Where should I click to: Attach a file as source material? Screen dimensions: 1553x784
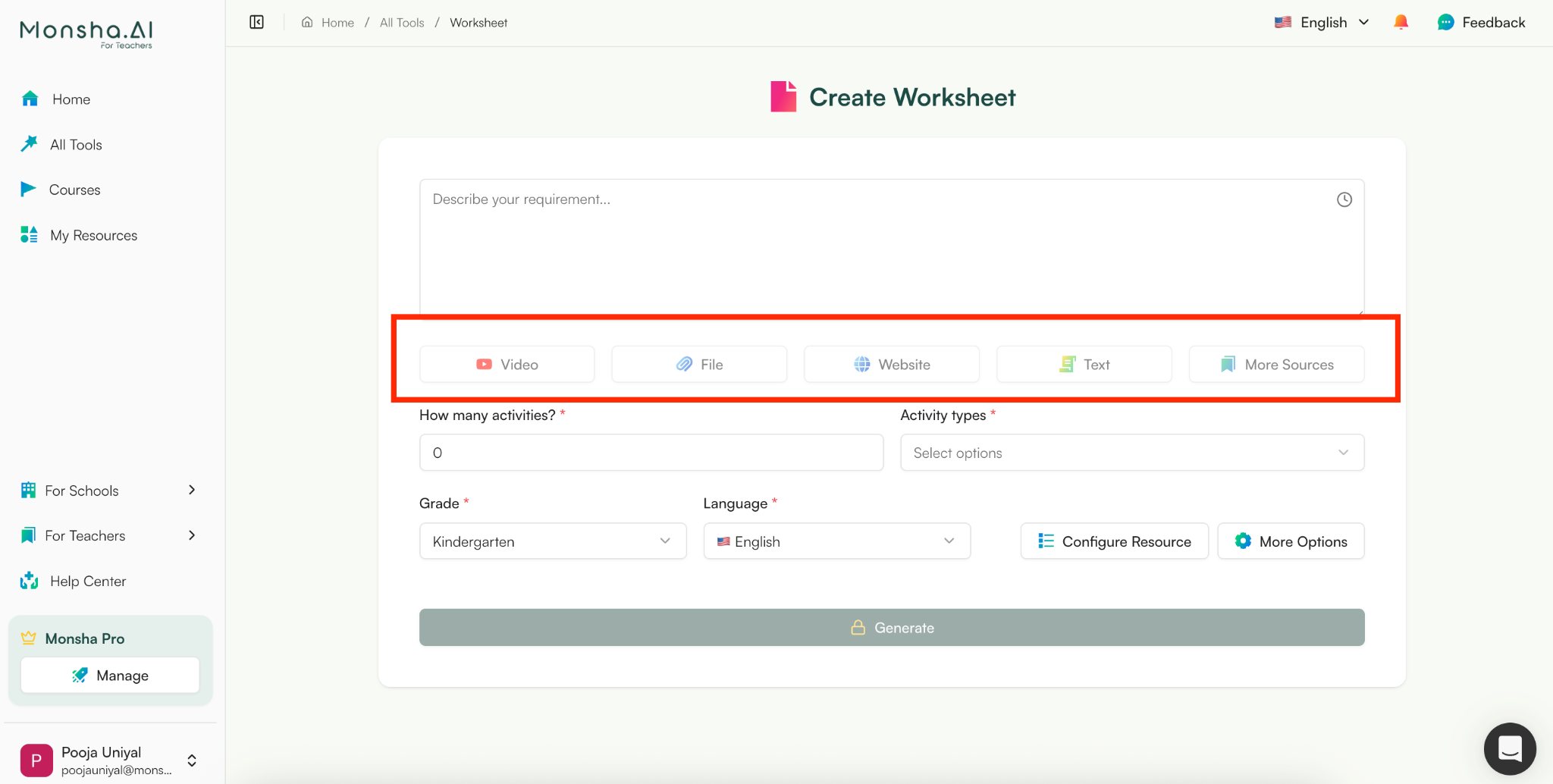tap(698, 364)
